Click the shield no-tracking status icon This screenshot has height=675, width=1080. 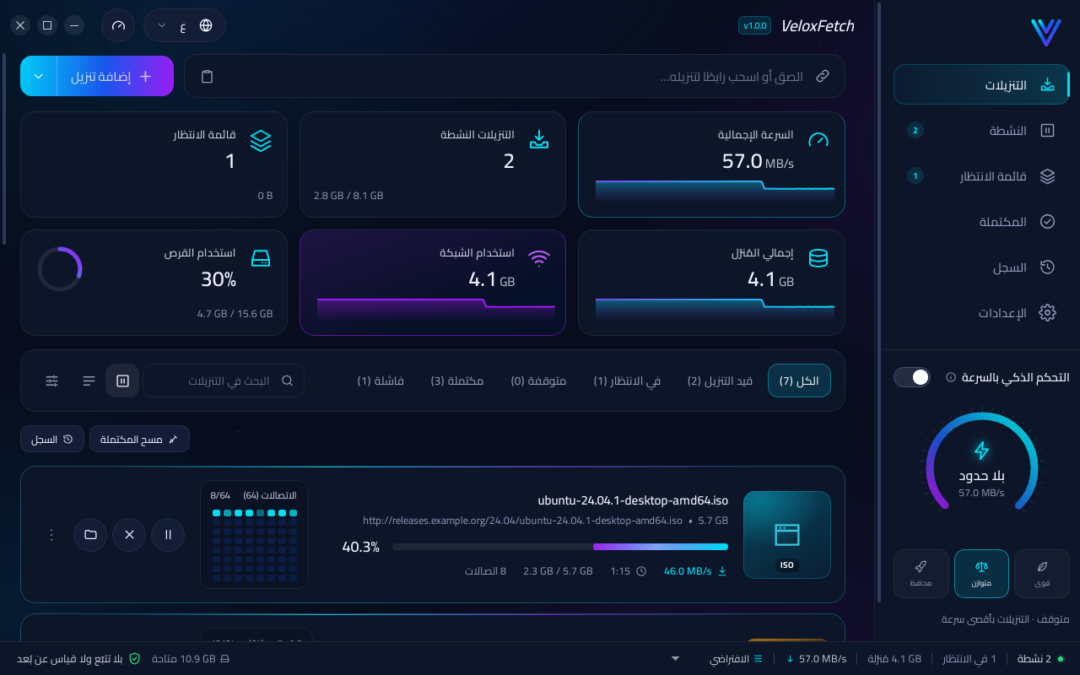pos(134,658)
